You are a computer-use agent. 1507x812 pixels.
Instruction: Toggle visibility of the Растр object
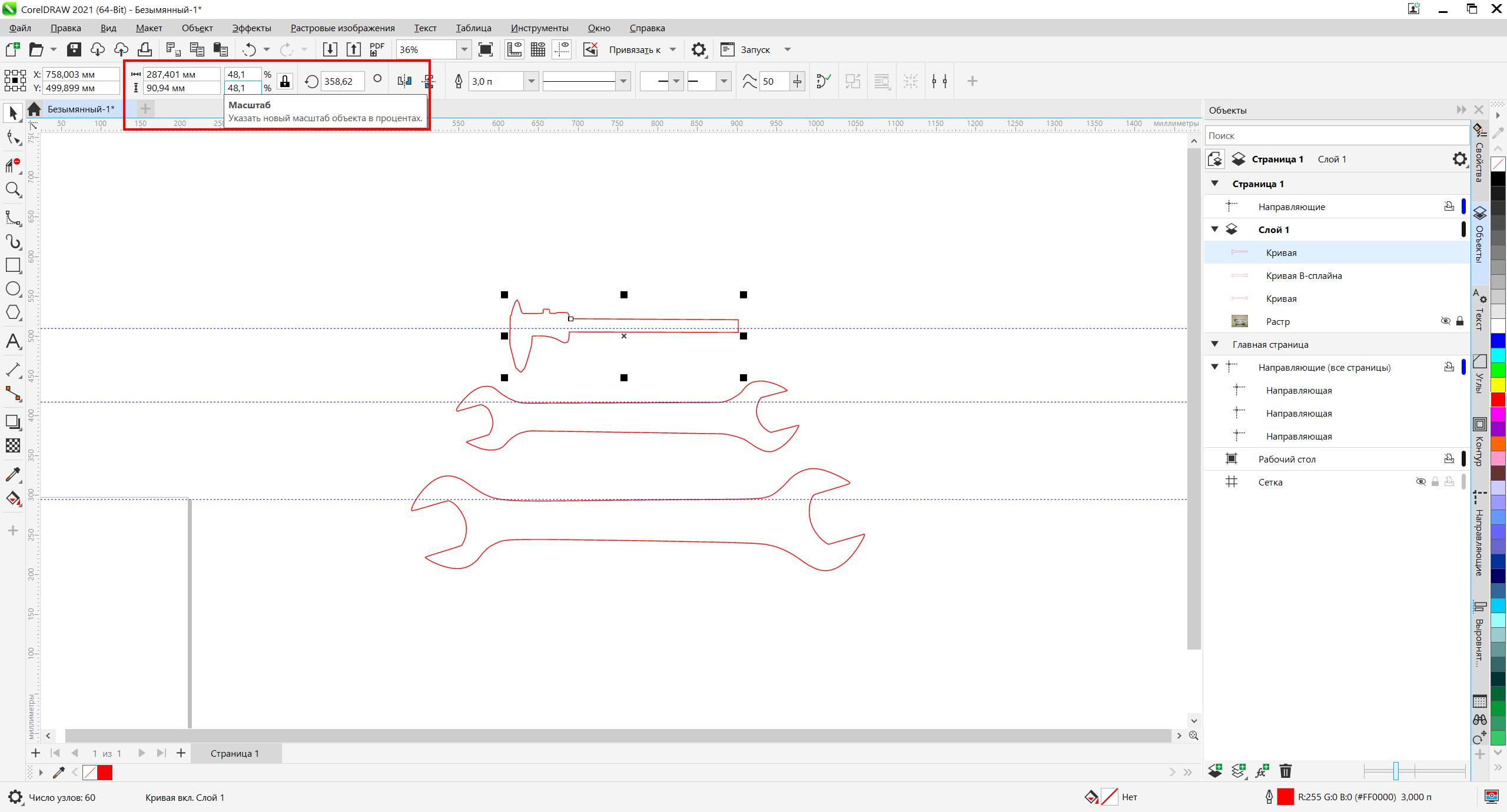click(x=1445, y=321)
